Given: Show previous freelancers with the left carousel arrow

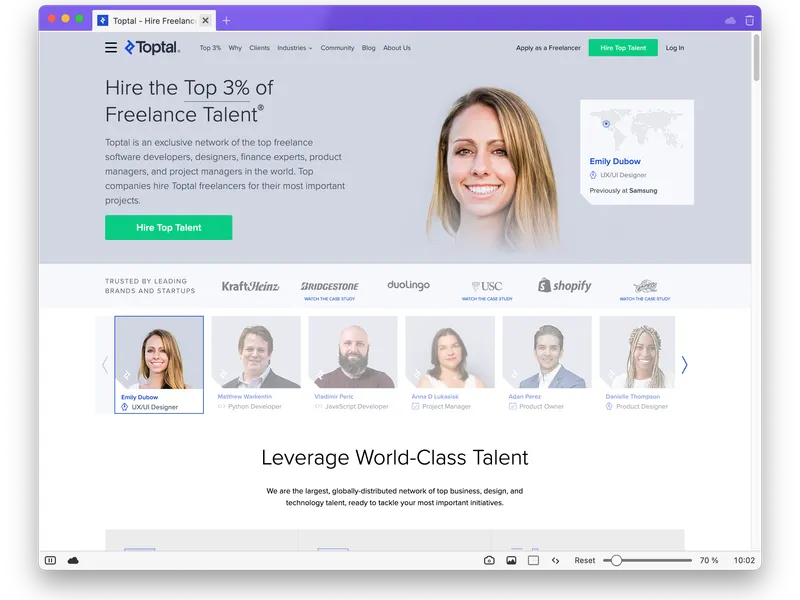Looking at the screenshot, I should pyautogui.click(x=105, y=364).
